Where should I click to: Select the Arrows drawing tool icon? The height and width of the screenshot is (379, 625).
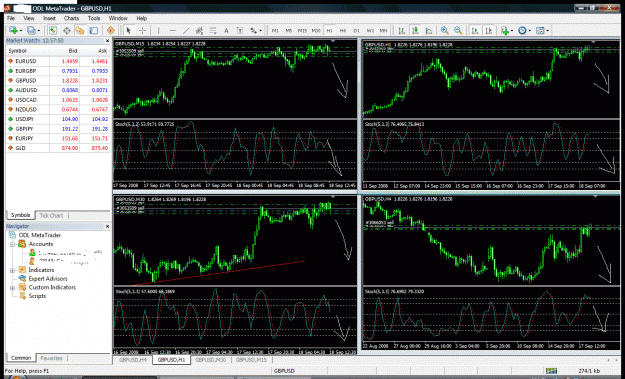pyautogui.click(x=254, y=30)
